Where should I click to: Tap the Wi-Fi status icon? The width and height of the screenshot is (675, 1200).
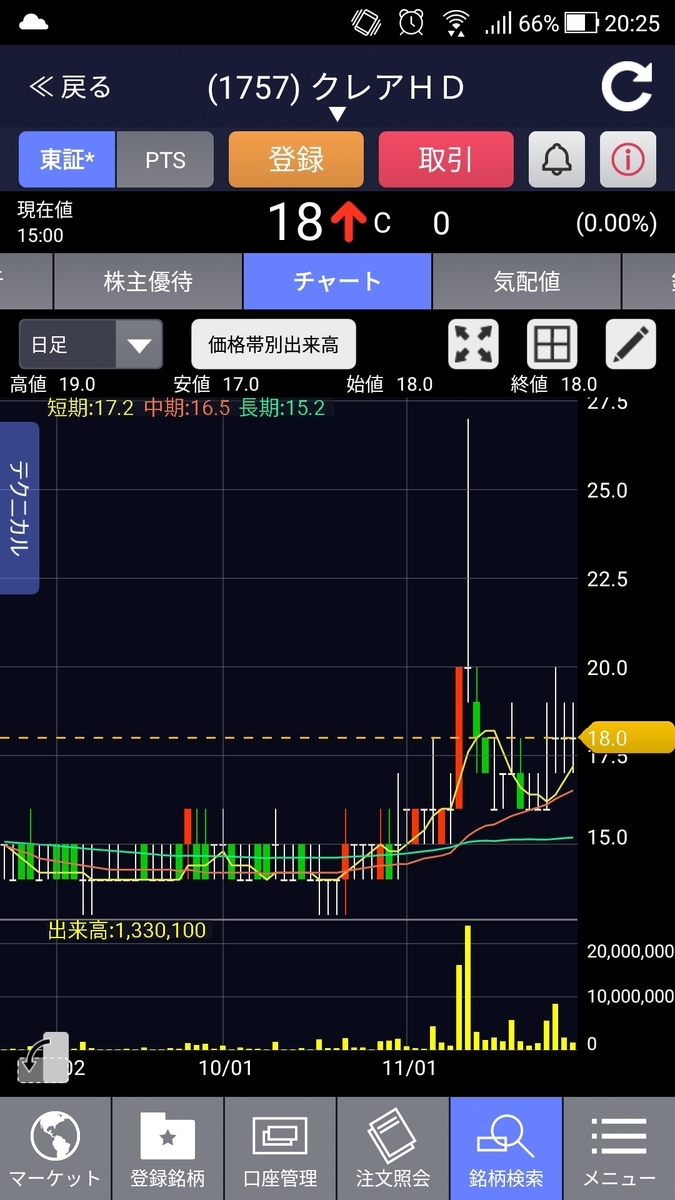coord(457,22)
